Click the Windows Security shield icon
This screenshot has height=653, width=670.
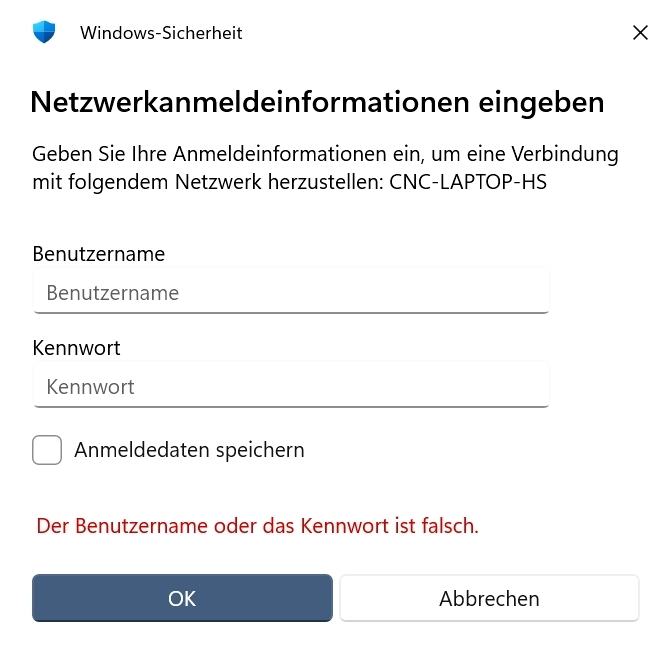point(44,32)
